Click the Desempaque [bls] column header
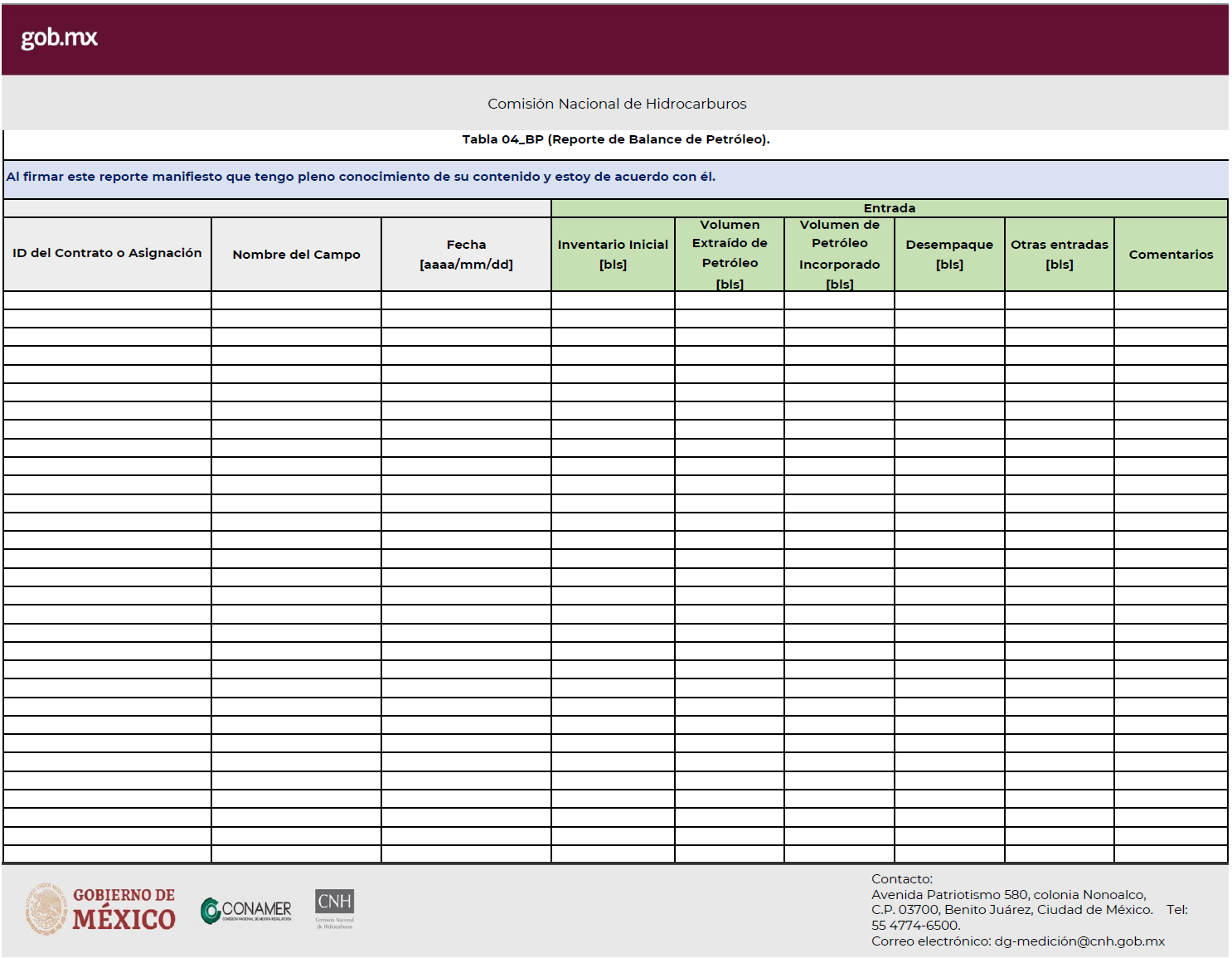 [949, 255]
